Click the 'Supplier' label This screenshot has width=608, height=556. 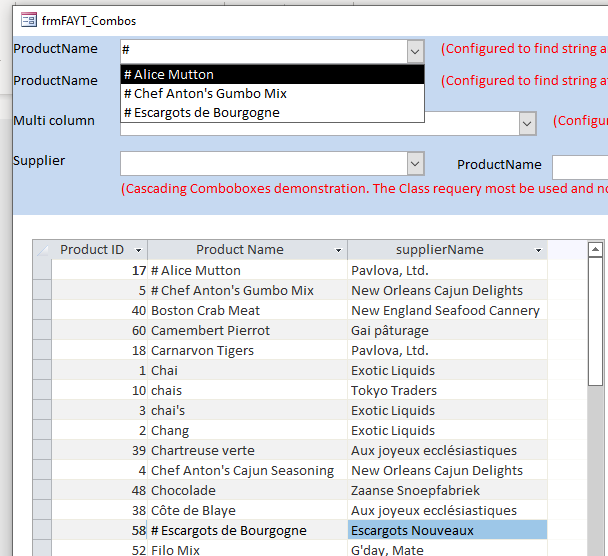coord(39,161)
